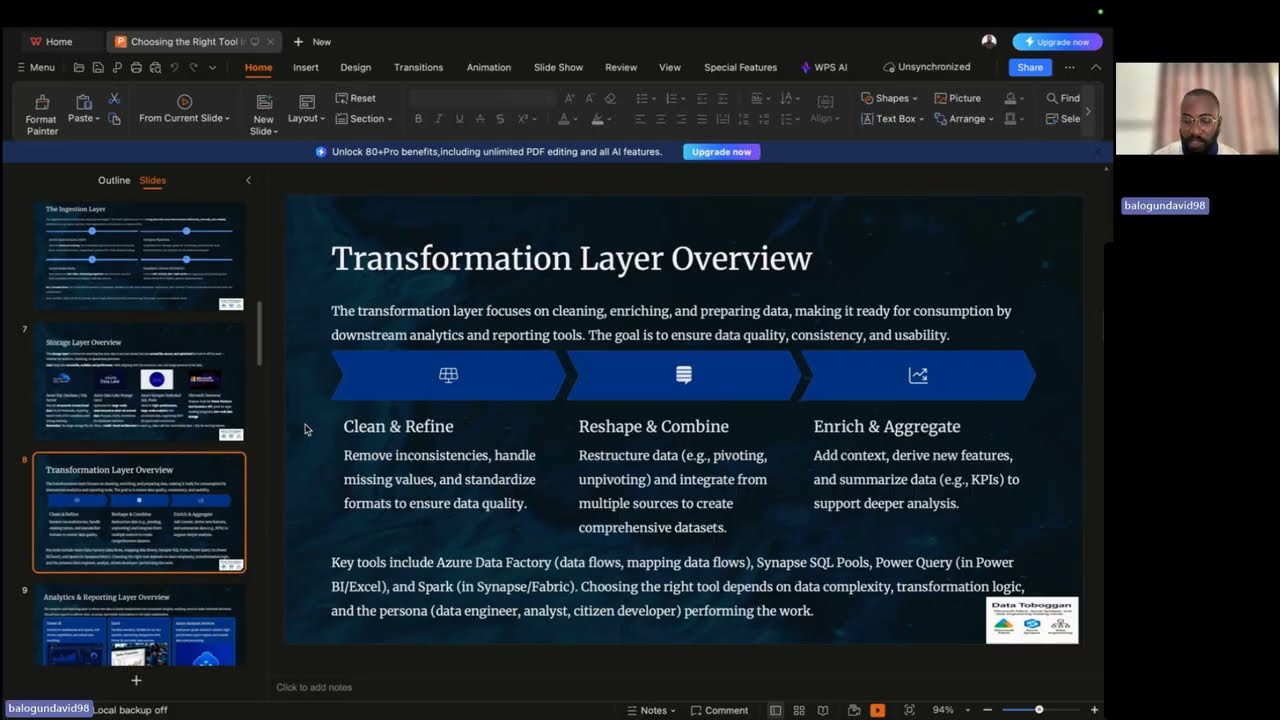Screen dimensions: 1280x720
Task: Open the Insert ribbon tab
Action: click(306, 67)
